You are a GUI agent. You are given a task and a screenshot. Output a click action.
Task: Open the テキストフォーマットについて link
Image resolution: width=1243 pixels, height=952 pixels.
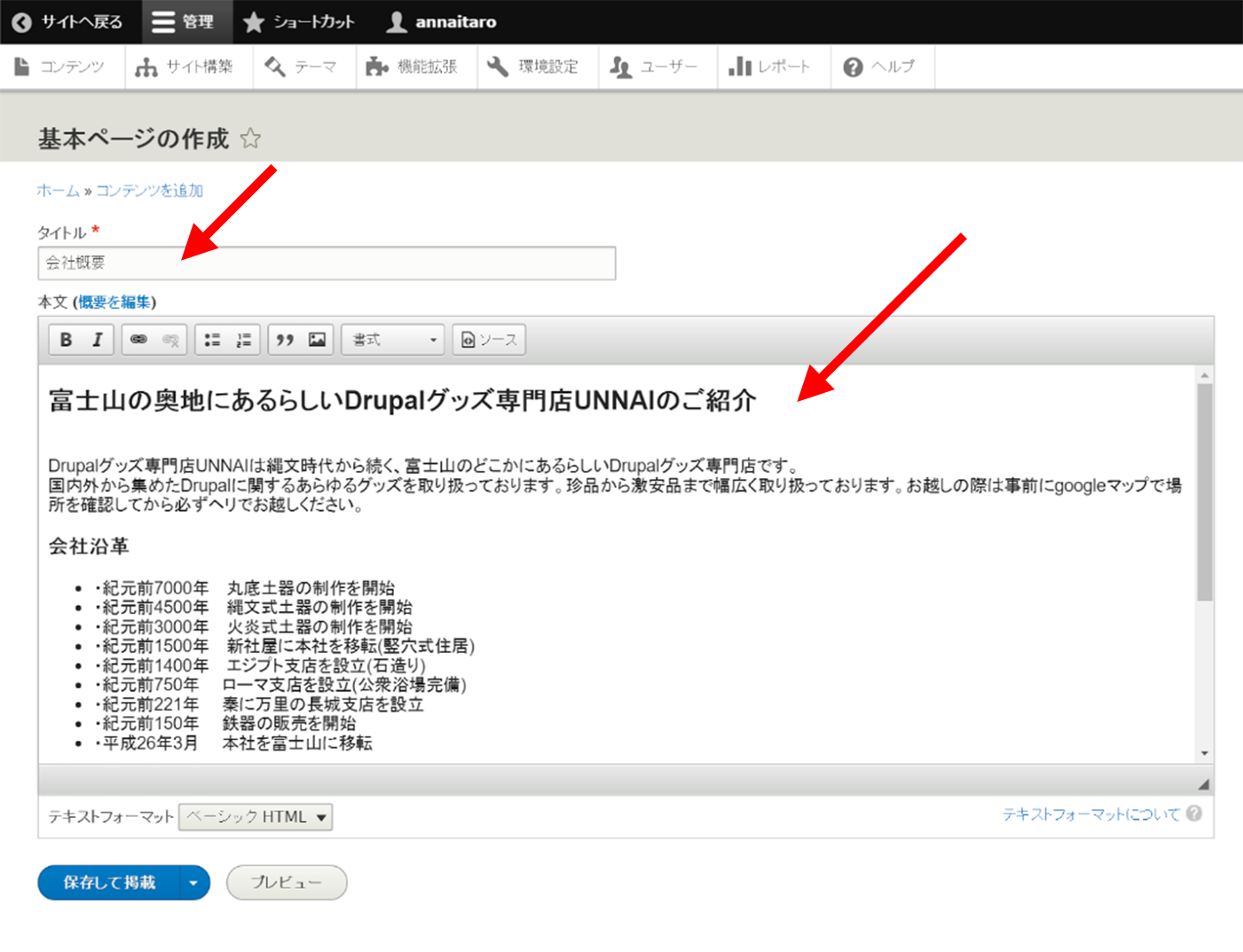point(1091,814)
